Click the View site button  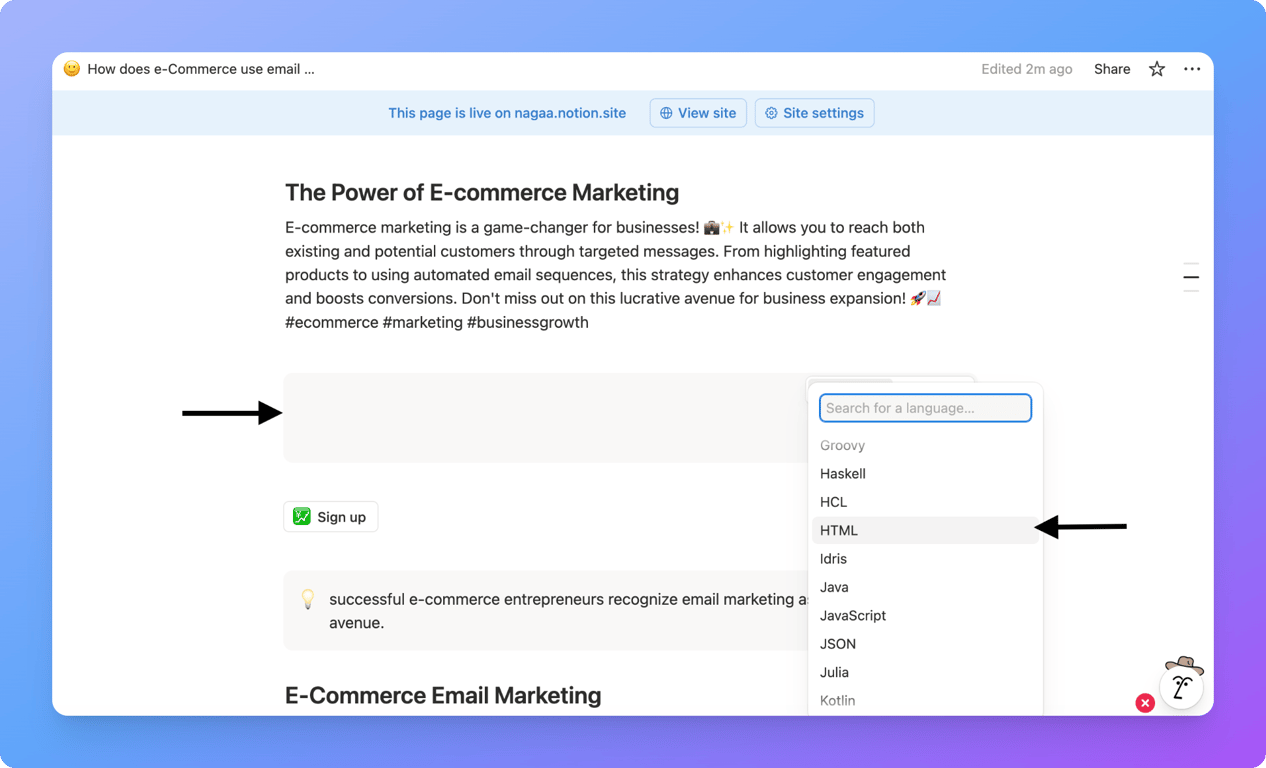pyautogui.click(x=698, y=113)
